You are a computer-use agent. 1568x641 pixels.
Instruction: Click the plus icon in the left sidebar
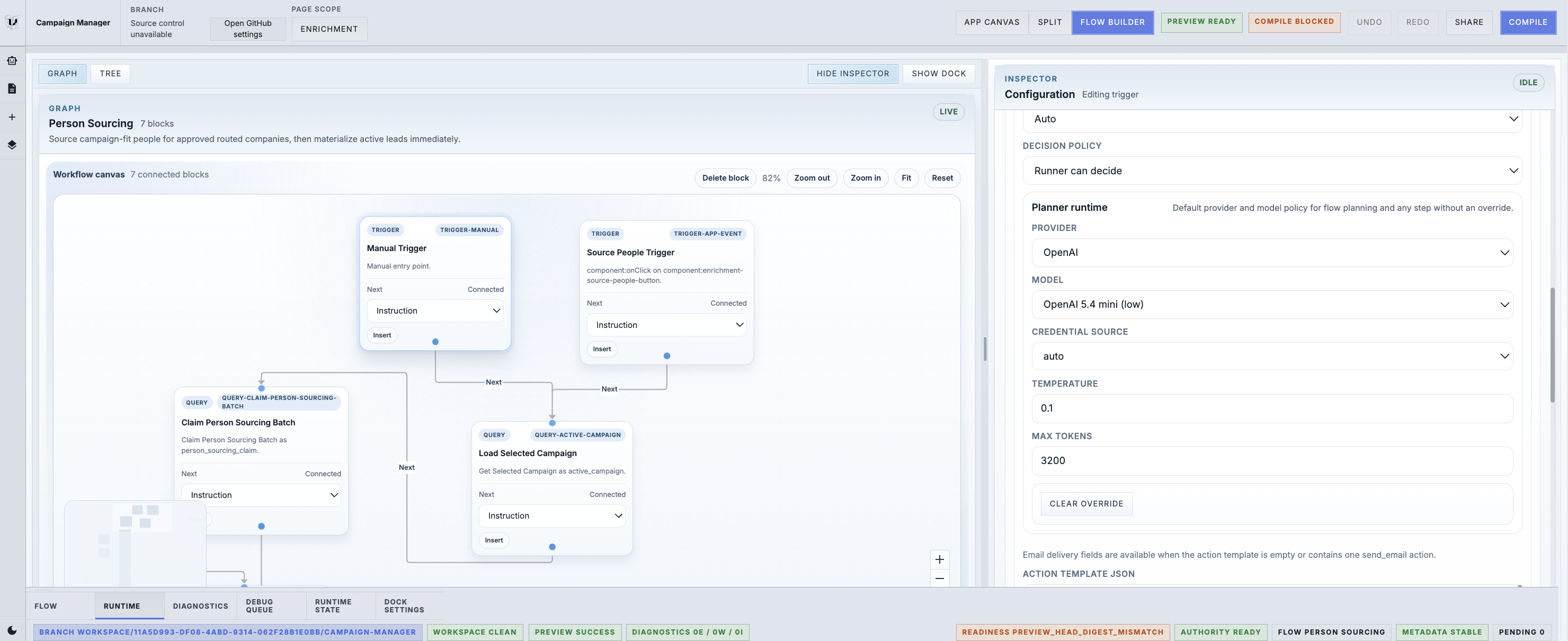coord(12,116)
